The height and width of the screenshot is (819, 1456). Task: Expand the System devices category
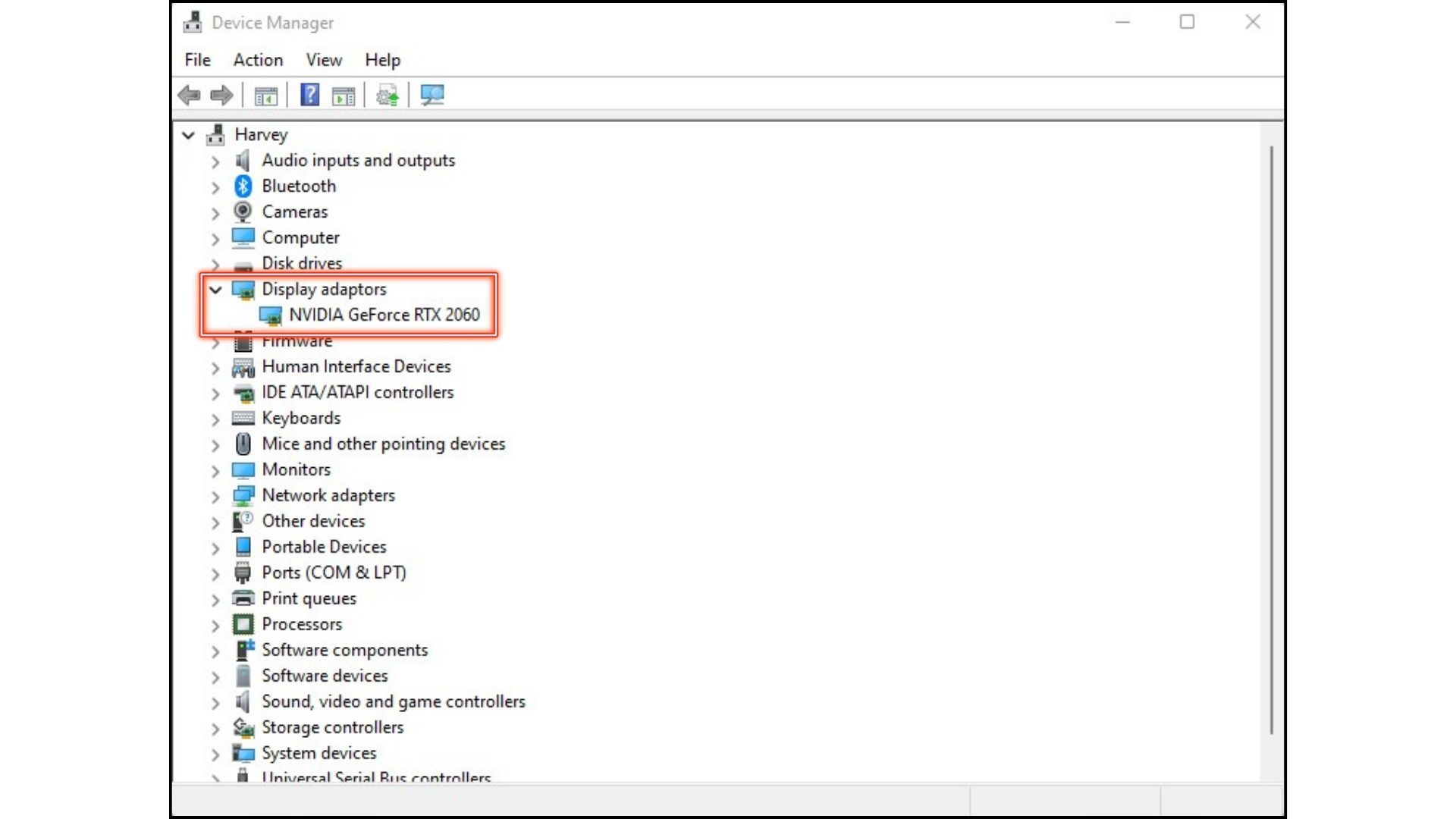coord(215,755)
